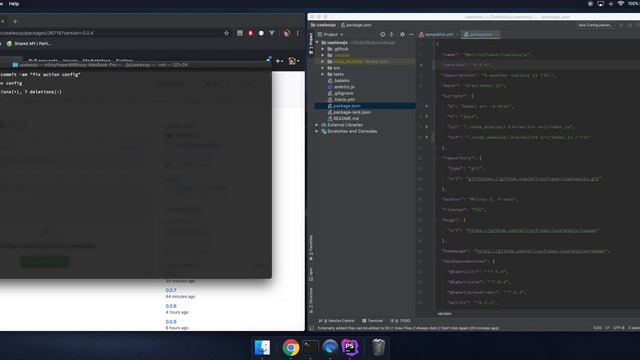Switch to the .yml editor tab
Viewport: 640px width, 360px height.
click(x=438, y=35)
